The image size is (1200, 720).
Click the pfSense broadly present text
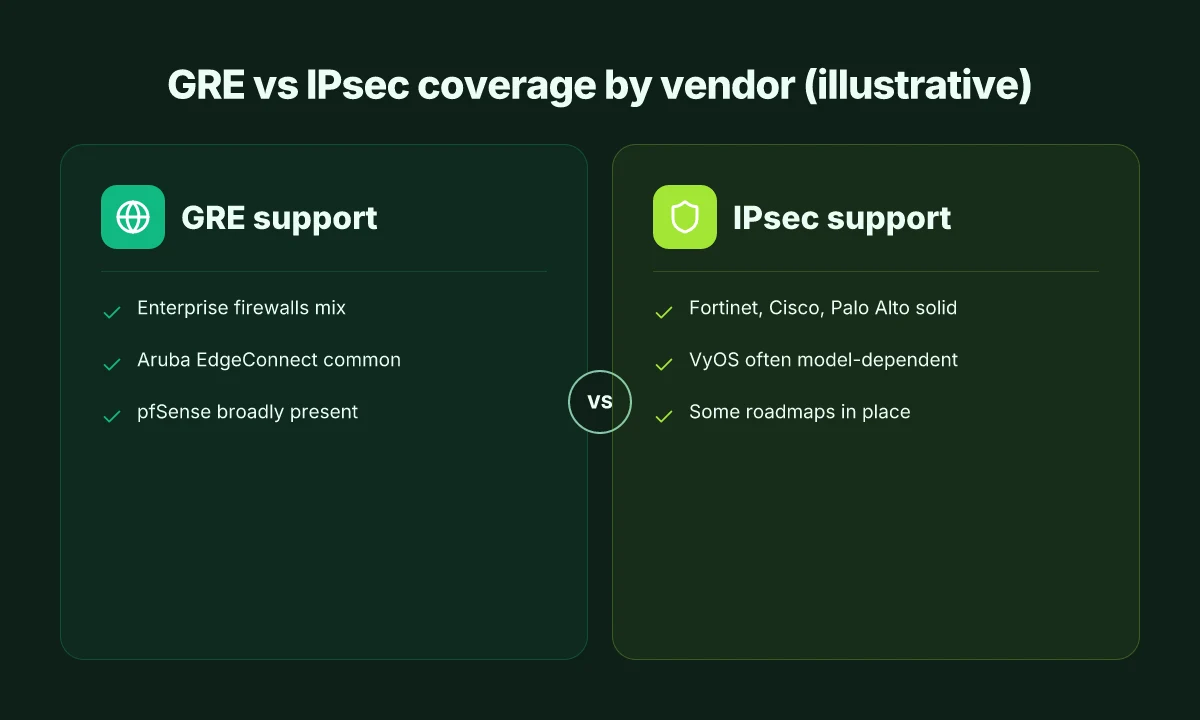247,412
